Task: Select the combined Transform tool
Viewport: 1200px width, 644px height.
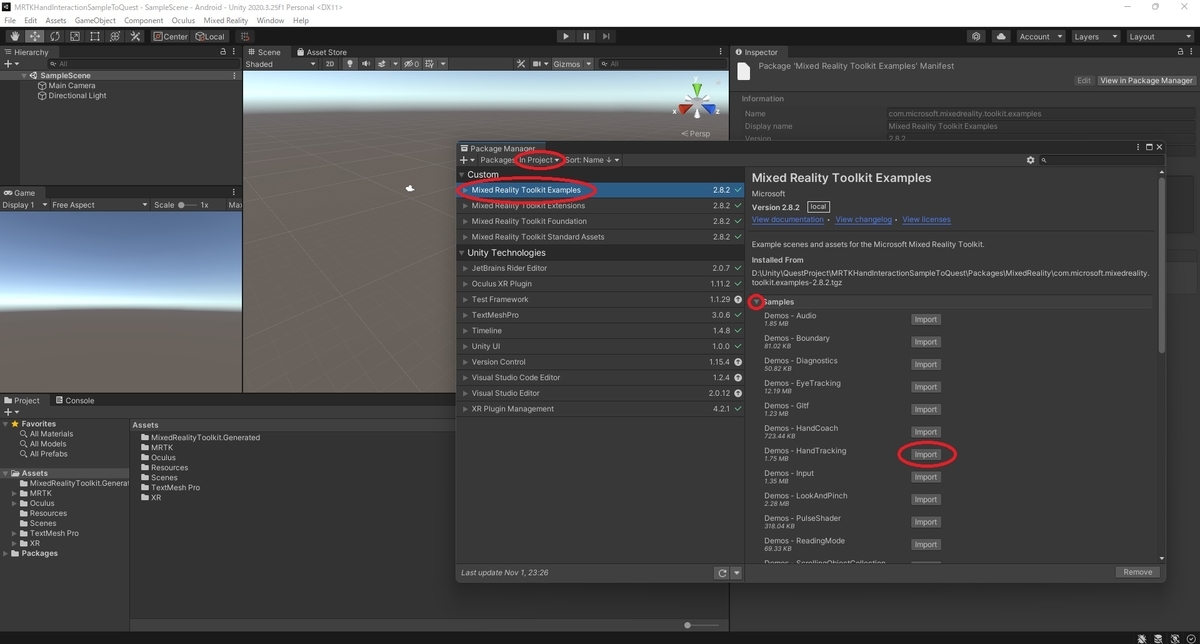Action: click(115, 37)
